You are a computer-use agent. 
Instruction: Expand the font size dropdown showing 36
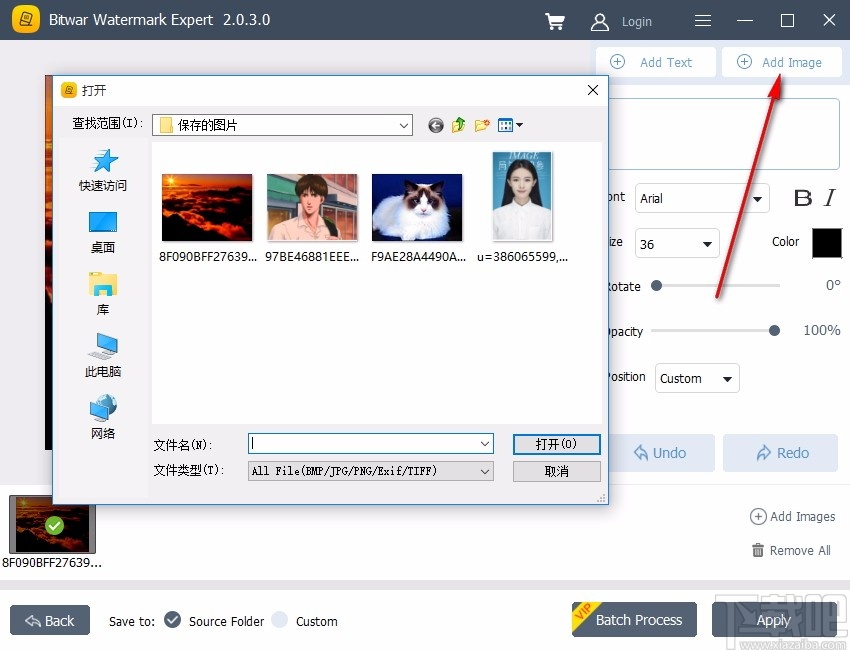pyautogui.click(x=676, y=243)
